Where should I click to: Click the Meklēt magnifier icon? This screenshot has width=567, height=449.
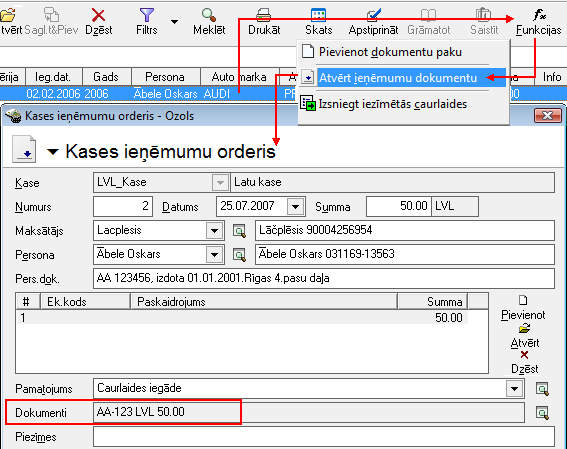click(x=209, y=15)
